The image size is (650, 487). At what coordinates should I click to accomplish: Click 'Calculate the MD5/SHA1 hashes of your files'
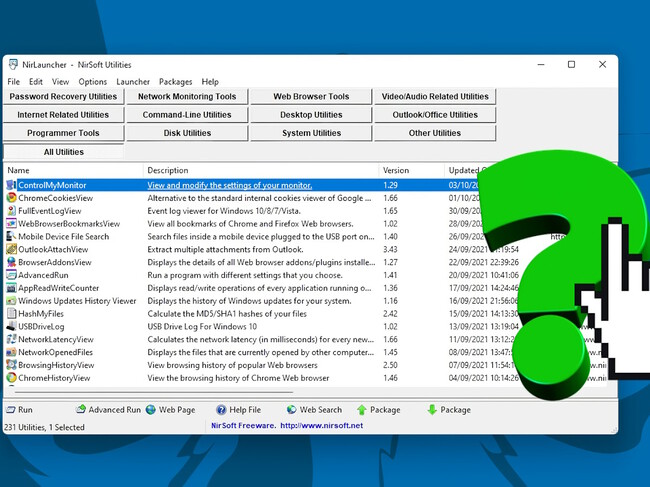click(x=227, y=314)
